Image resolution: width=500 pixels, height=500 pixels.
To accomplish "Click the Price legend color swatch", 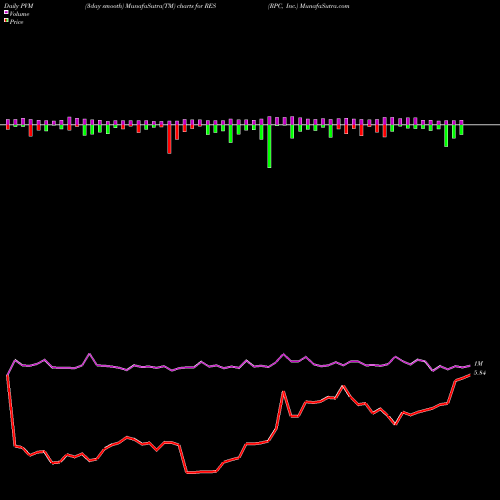I will [6, 21].
